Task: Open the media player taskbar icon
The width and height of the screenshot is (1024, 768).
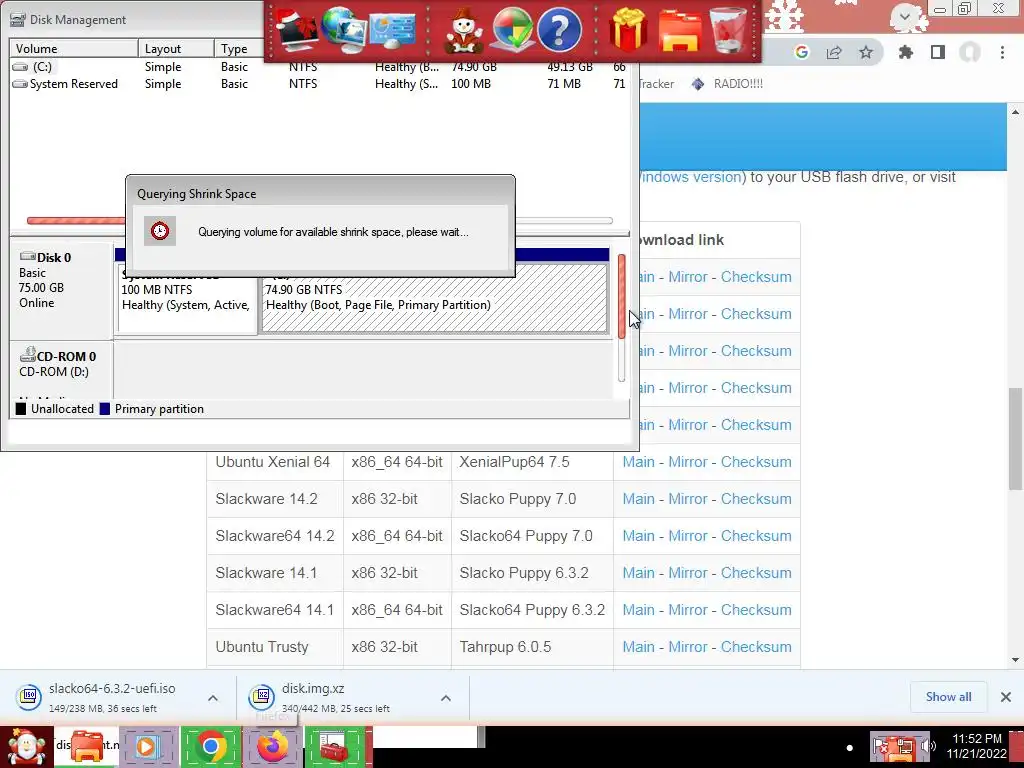Action: tap(147, 746)
